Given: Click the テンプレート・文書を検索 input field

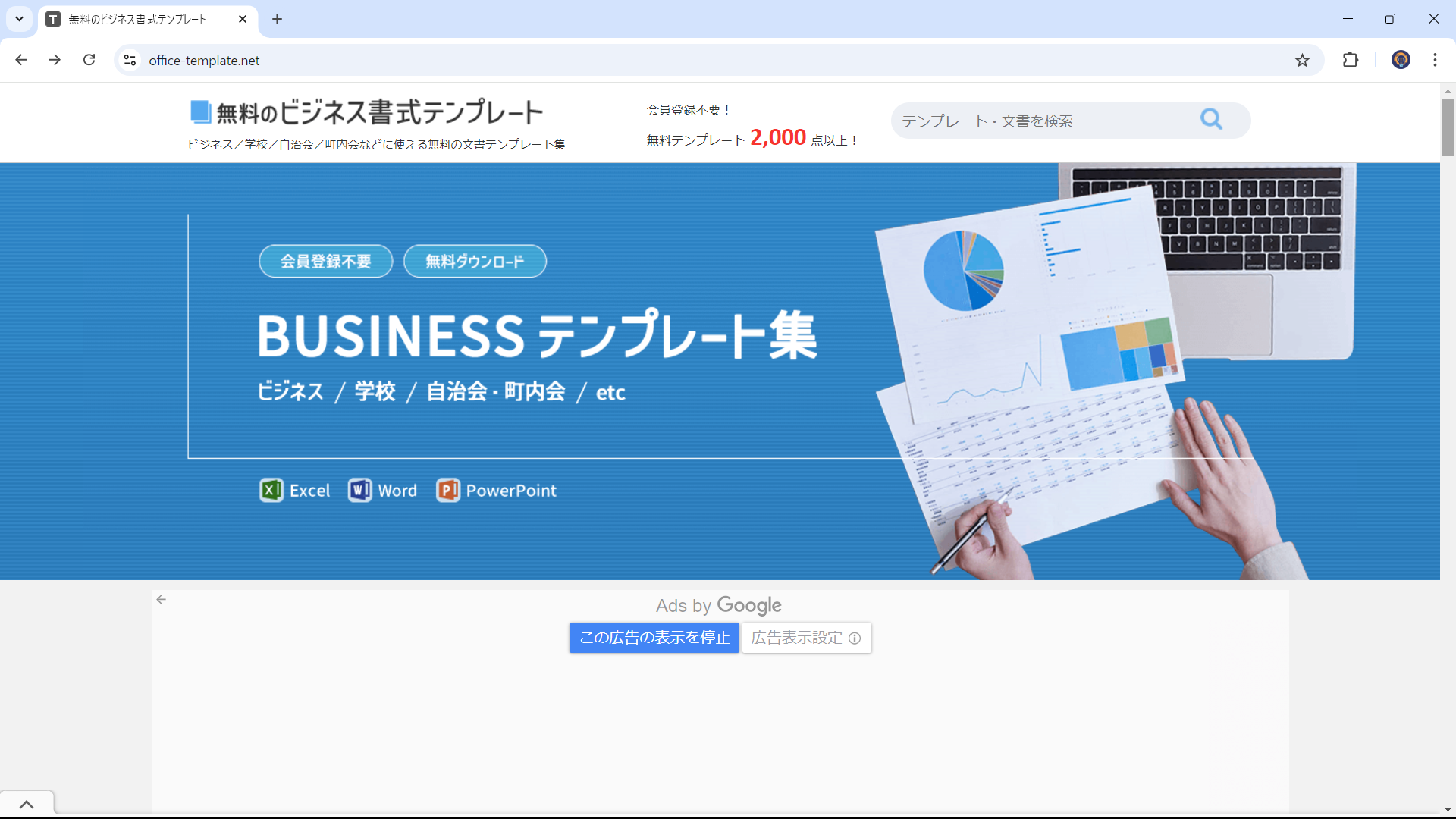Looking at the screenshot, I should (x=1049, y=120).
